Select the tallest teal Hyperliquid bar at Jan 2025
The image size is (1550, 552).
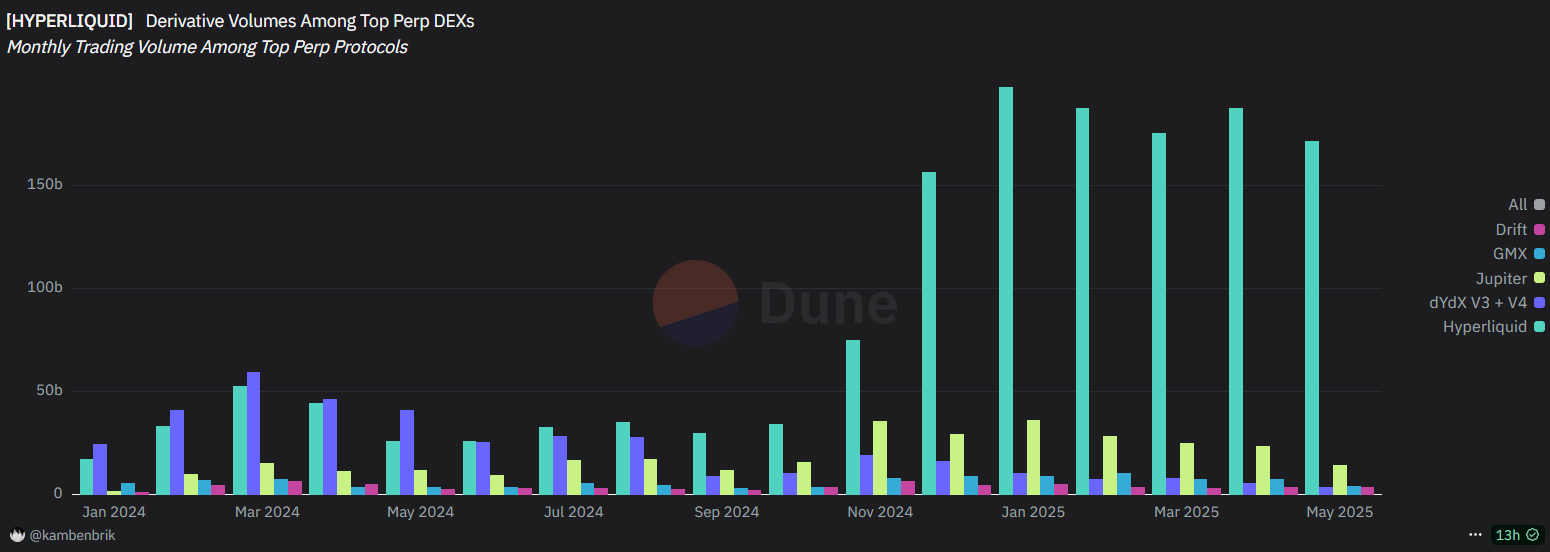(1006, 290)
